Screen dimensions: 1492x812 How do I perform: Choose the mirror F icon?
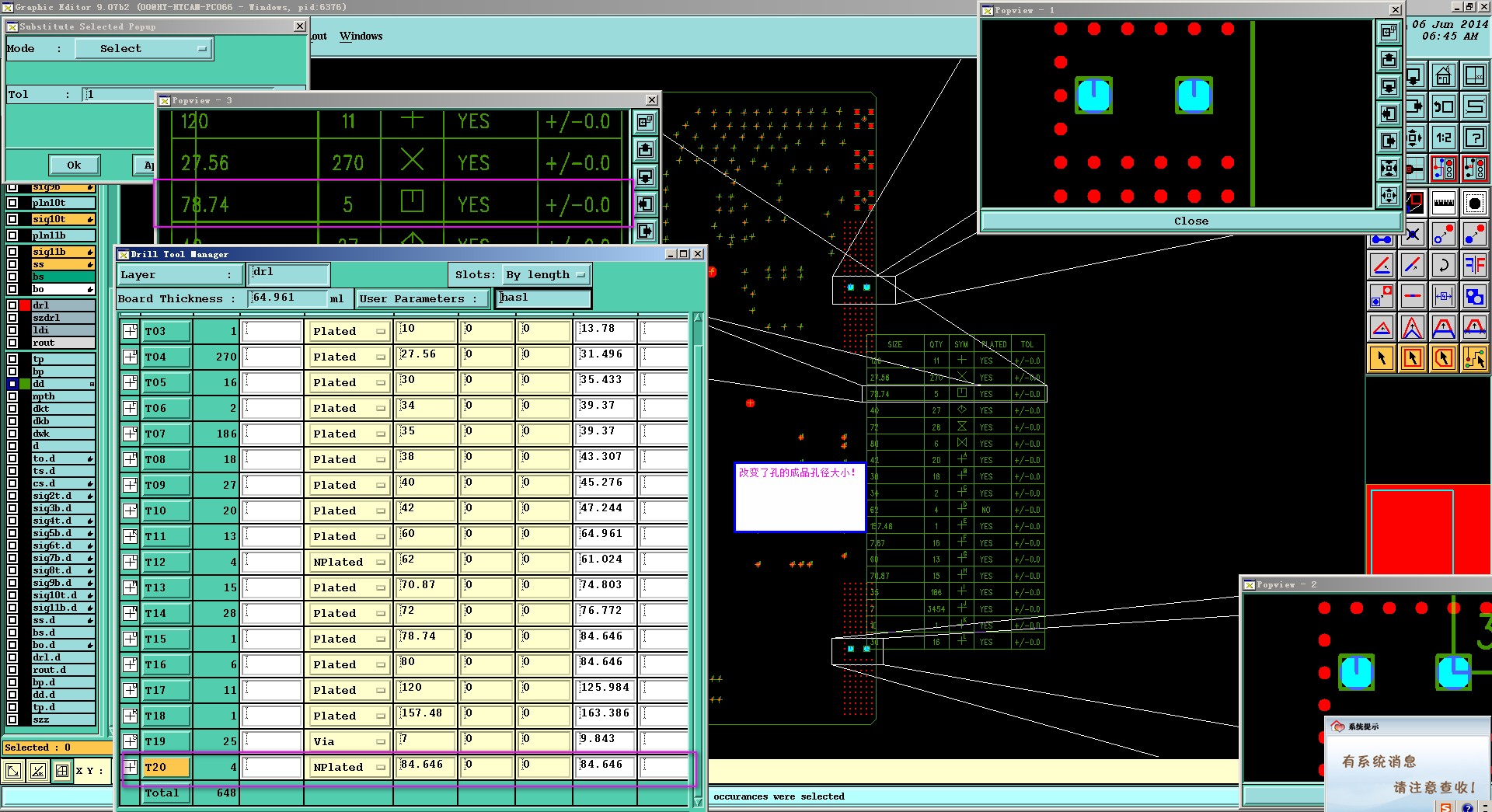(x=1475, y=265)
